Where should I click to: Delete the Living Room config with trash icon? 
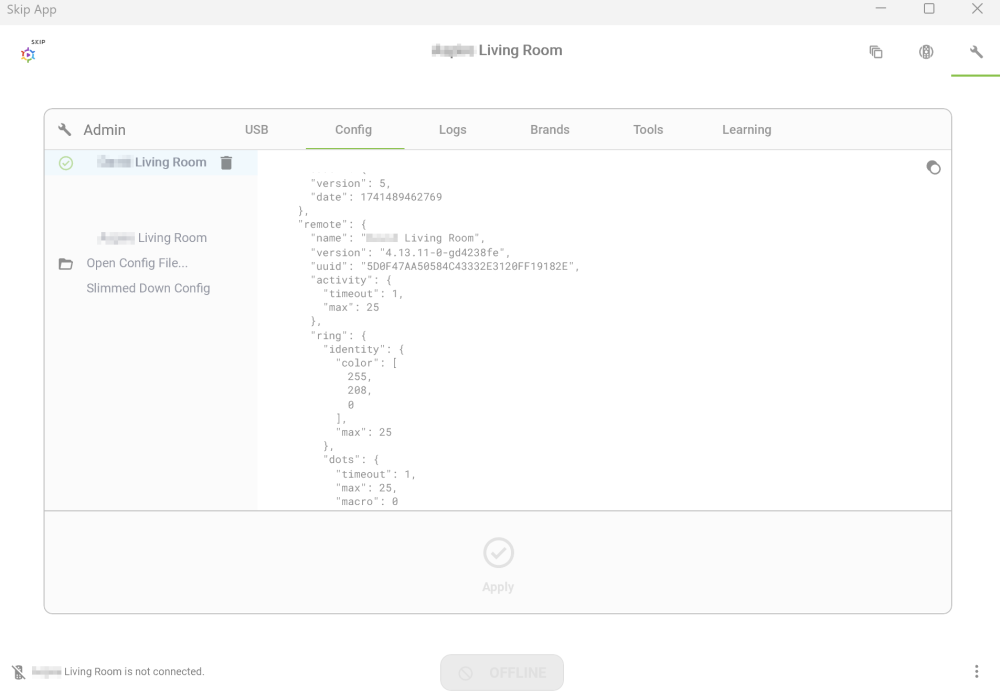point(226,163)
